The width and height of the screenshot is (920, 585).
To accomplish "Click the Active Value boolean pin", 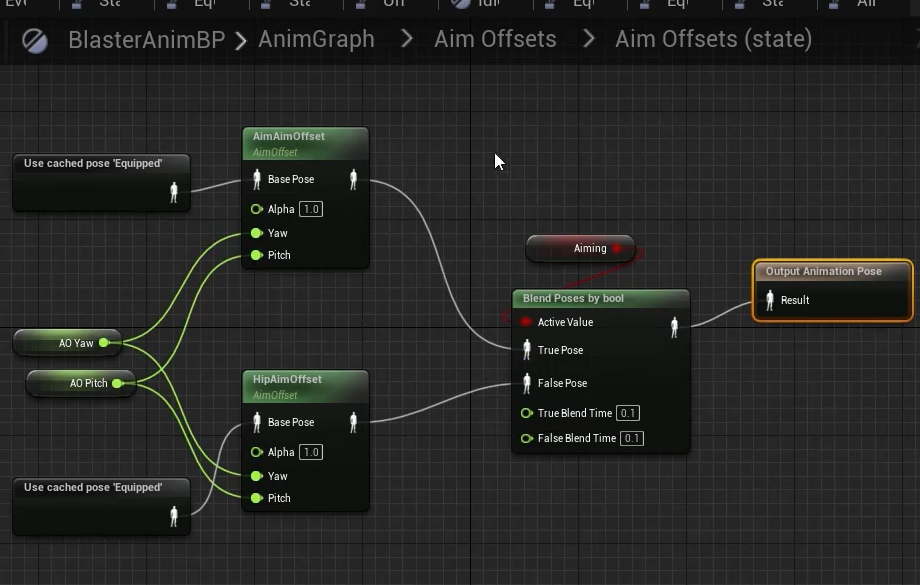I will click(526, 322).
